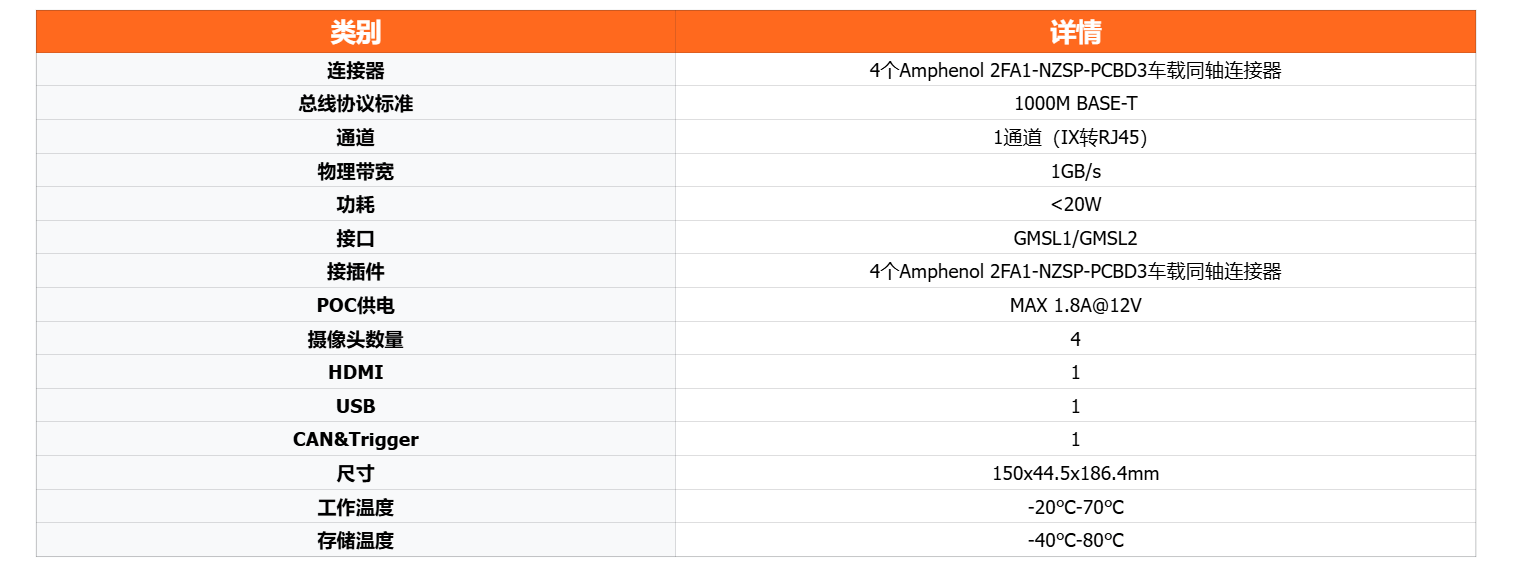Click the 类别 column header

coord(355,32)
